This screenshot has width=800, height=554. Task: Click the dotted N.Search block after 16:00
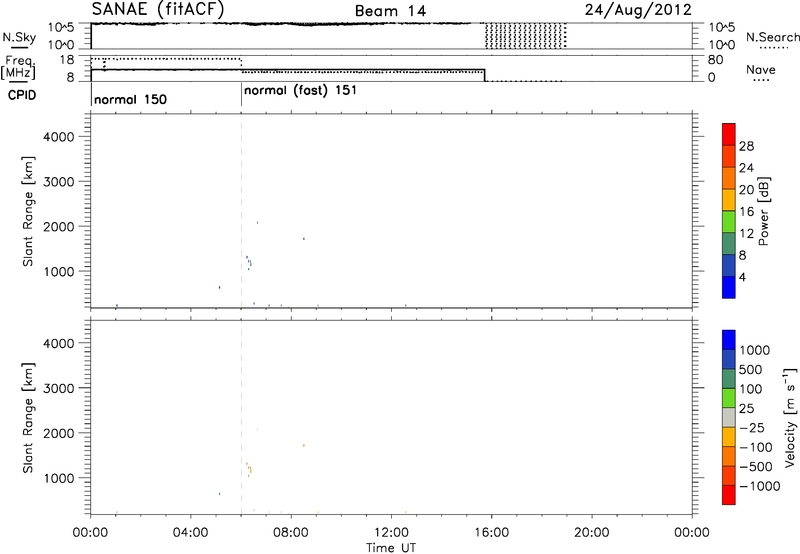point(526,36)
